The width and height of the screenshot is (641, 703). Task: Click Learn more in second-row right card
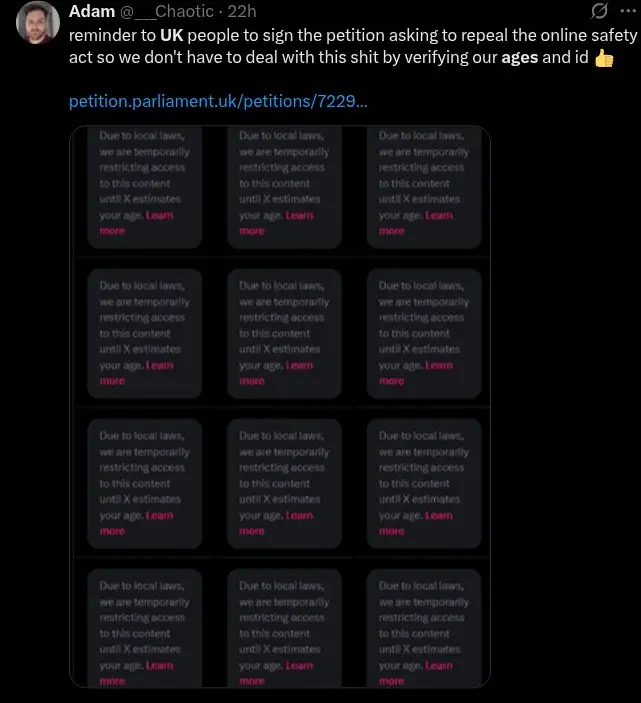(440, 365)
